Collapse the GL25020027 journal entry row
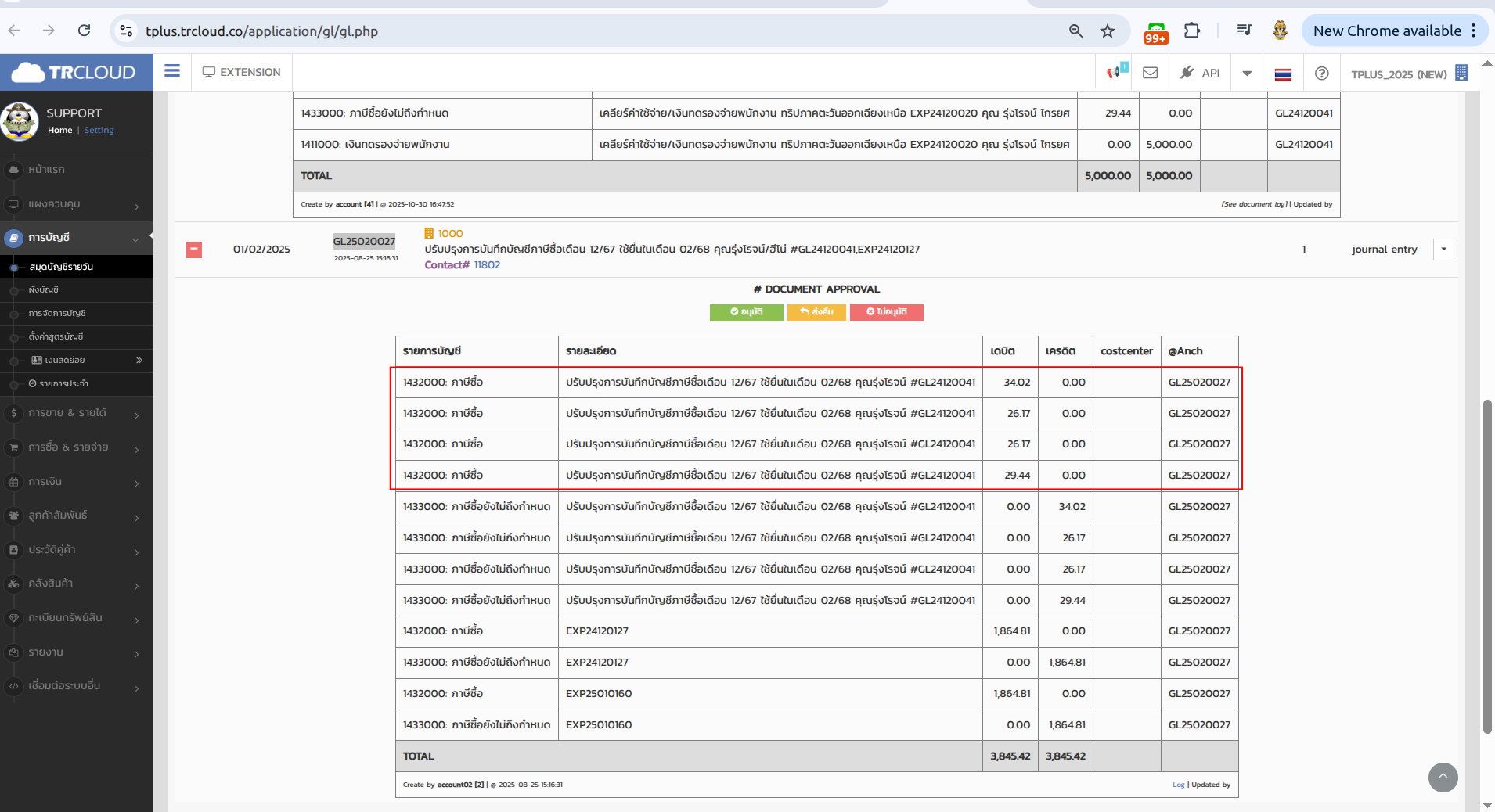This screenshot has width=1495, height=812. [194, 250]
